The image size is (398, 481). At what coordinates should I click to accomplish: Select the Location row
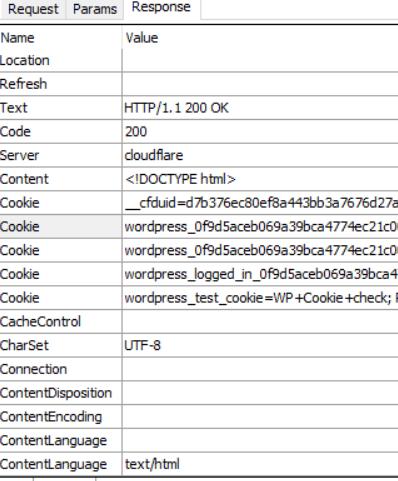[199, 61]
